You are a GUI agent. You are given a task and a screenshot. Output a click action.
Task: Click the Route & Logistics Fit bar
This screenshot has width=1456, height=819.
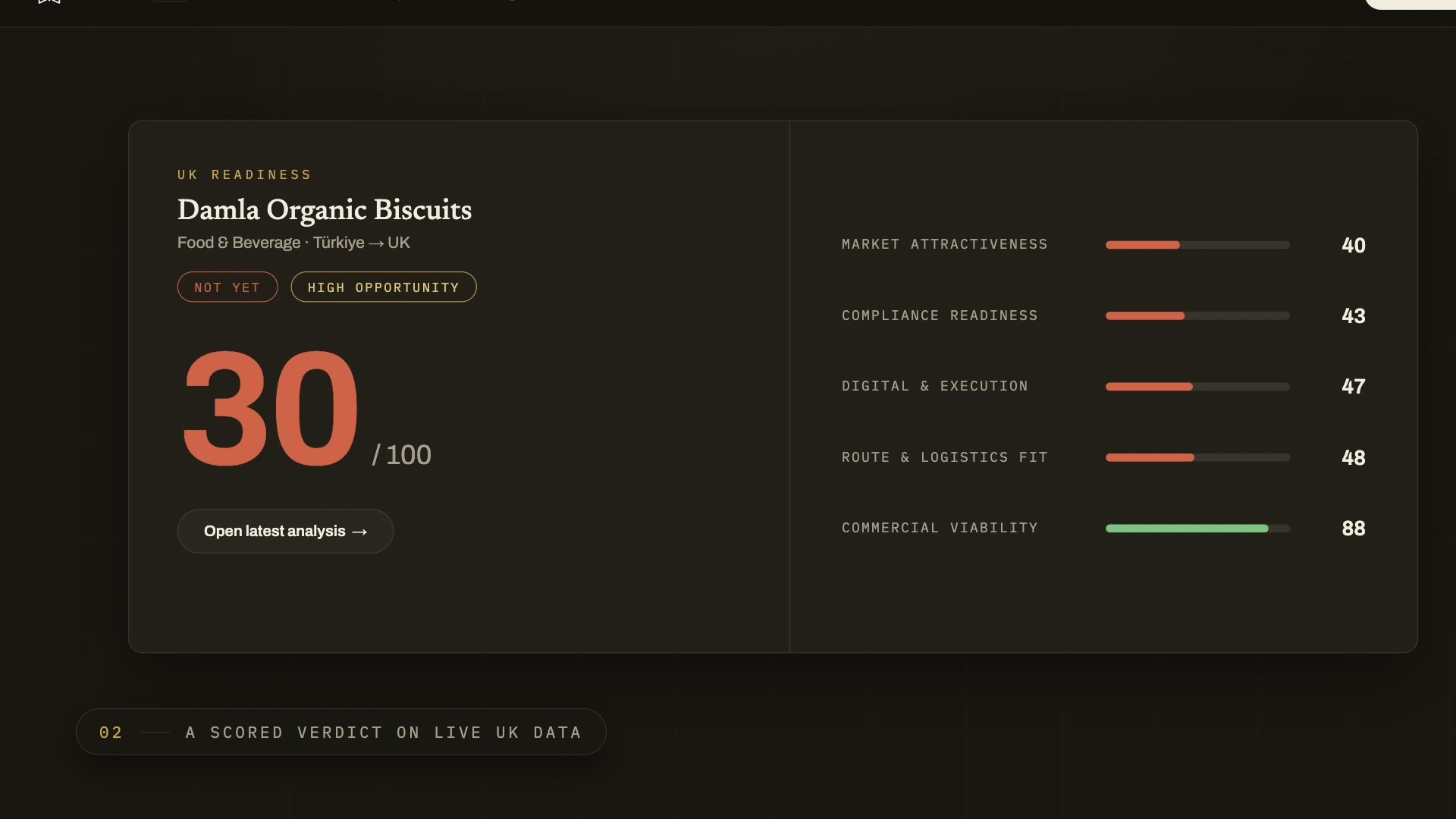(1197, 457)
